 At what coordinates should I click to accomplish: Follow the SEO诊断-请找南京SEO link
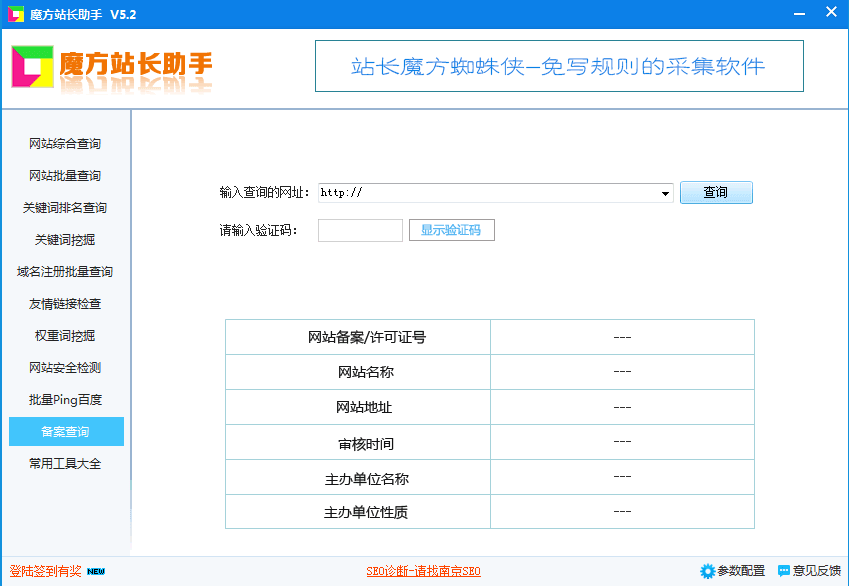(x=423, y=571)
